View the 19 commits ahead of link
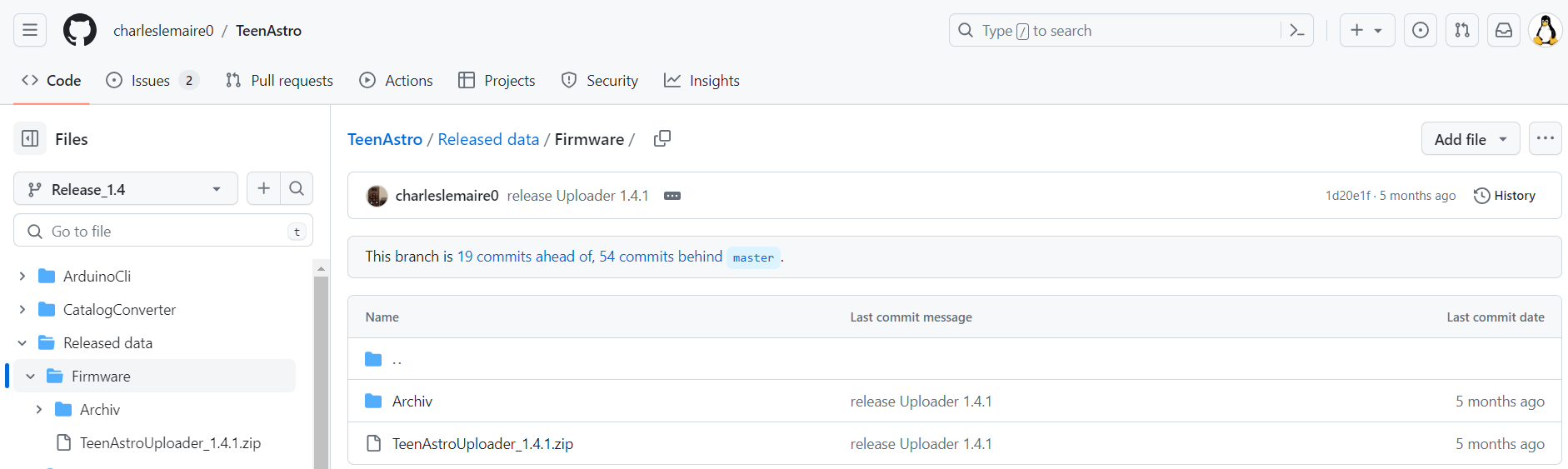Screen dimensions: 1568x469 point(524,257)
